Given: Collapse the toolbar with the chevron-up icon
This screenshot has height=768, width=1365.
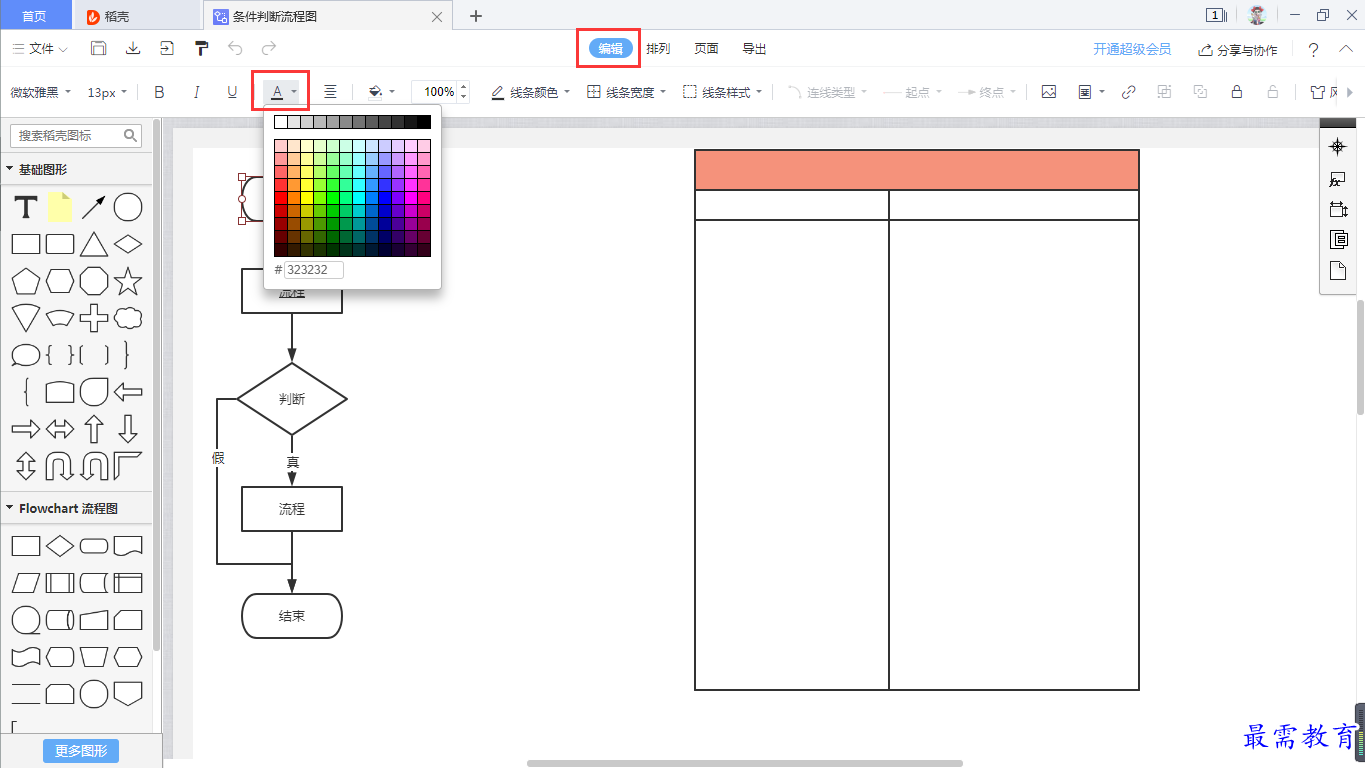Looking at the screenshot, I should [1345, 48].
